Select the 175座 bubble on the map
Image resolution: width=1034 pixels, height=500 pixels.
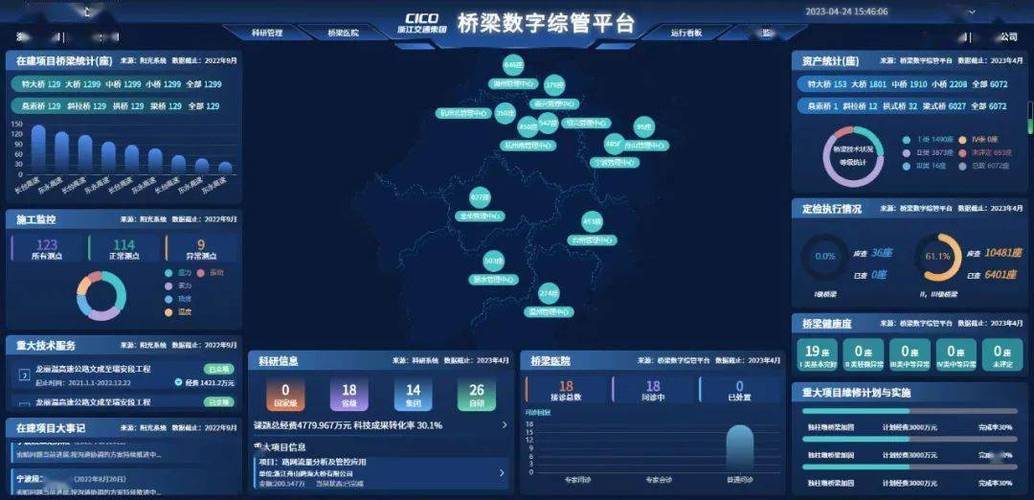(555, 85)
